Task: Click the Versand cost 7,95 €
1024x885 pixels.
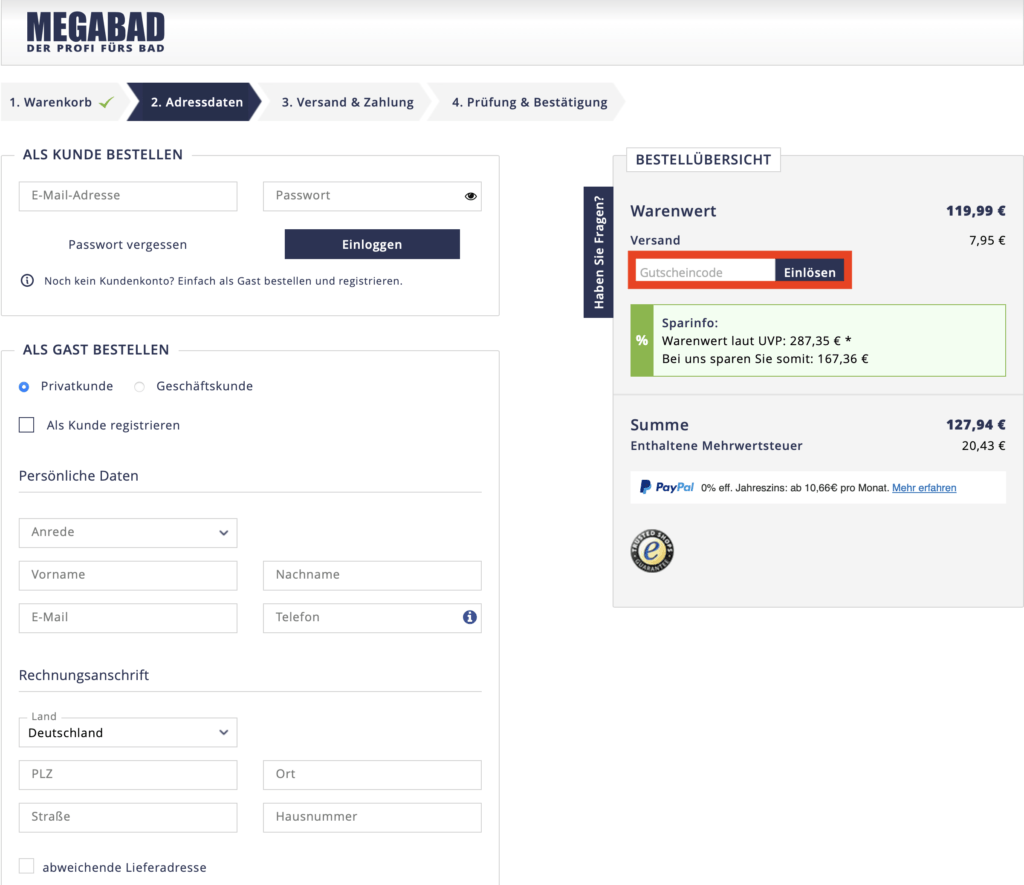Action: [987, 240]
